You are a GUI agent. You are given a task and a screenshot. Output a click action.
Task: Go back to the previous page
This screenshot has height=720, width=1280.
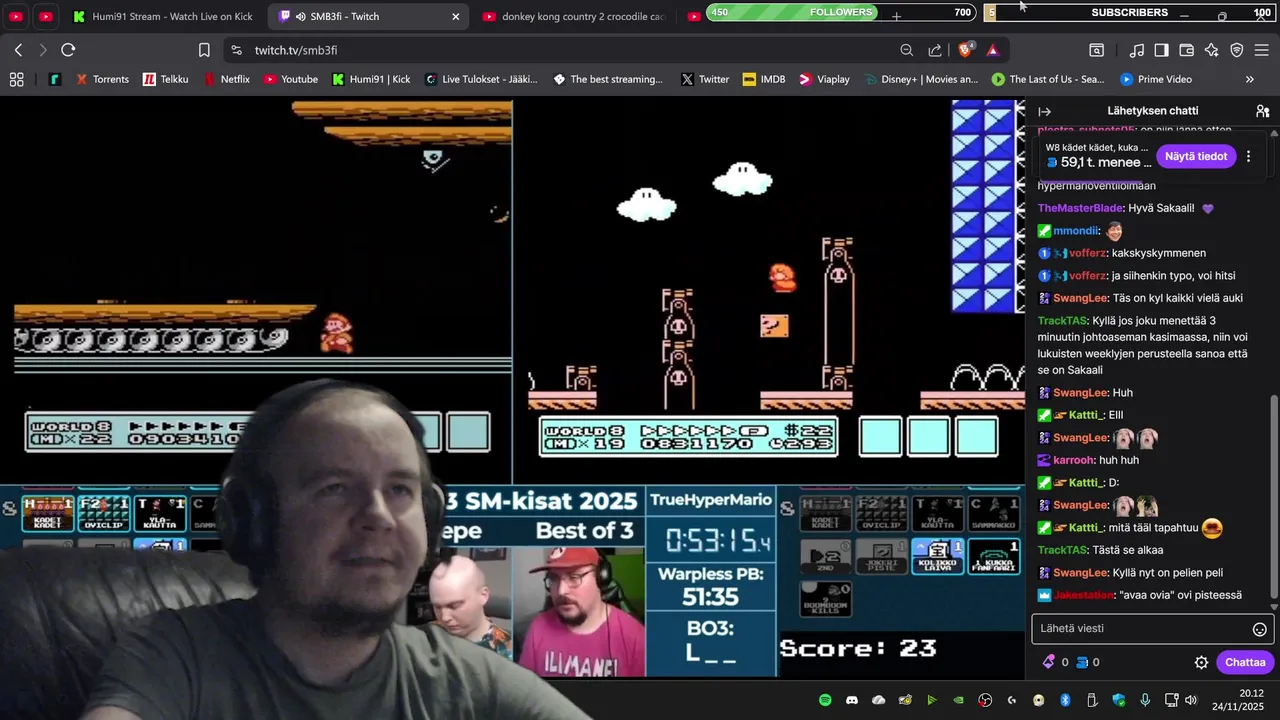point(18,50)
